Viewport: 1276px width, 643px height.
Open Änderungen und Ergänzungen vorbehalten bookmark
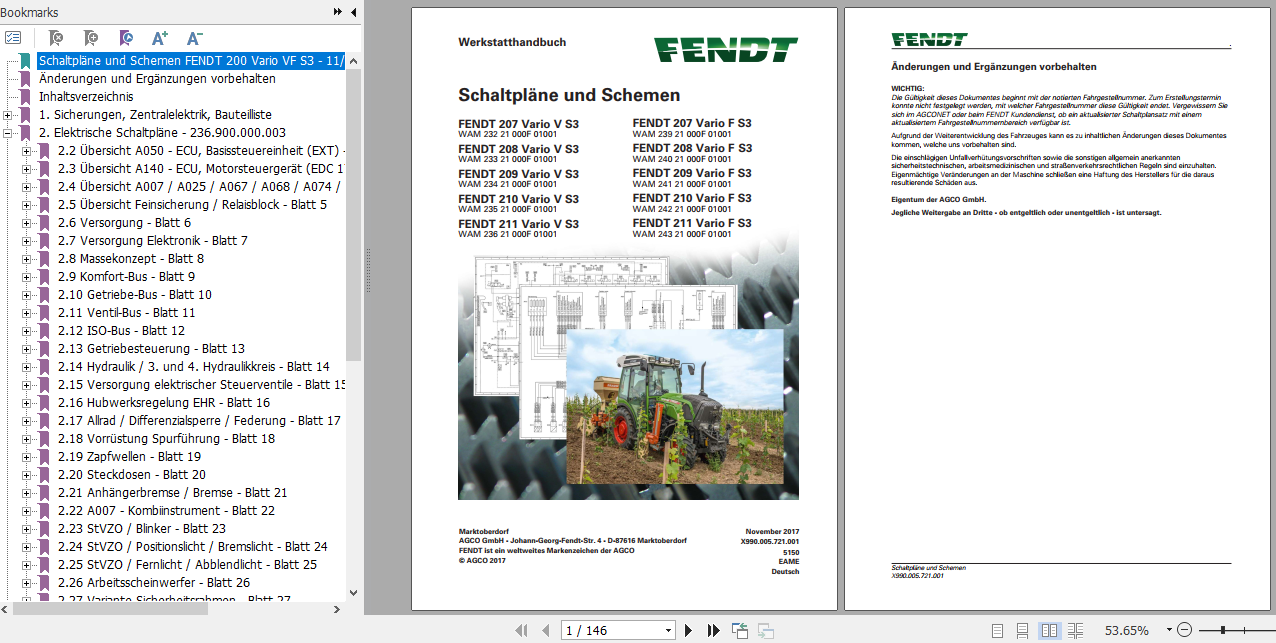coord(157,79)
